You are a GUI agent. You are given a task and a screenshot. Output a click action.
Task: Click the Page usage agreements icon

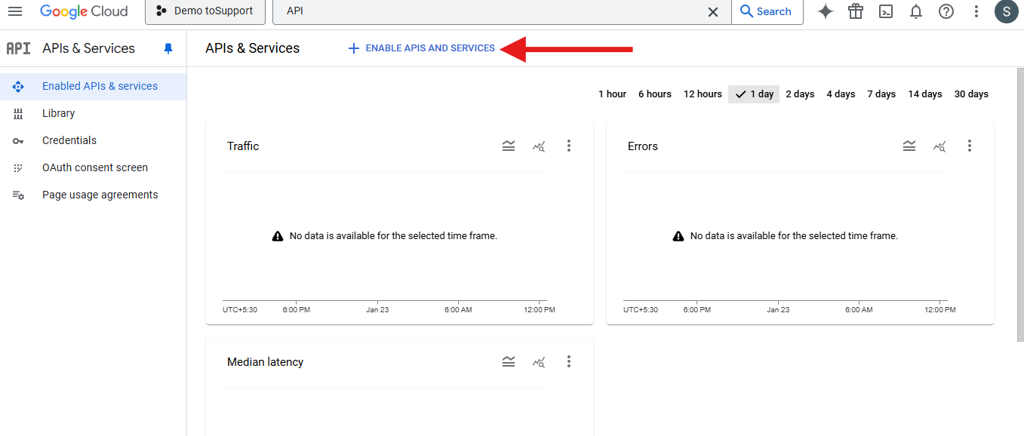(18, 195)
